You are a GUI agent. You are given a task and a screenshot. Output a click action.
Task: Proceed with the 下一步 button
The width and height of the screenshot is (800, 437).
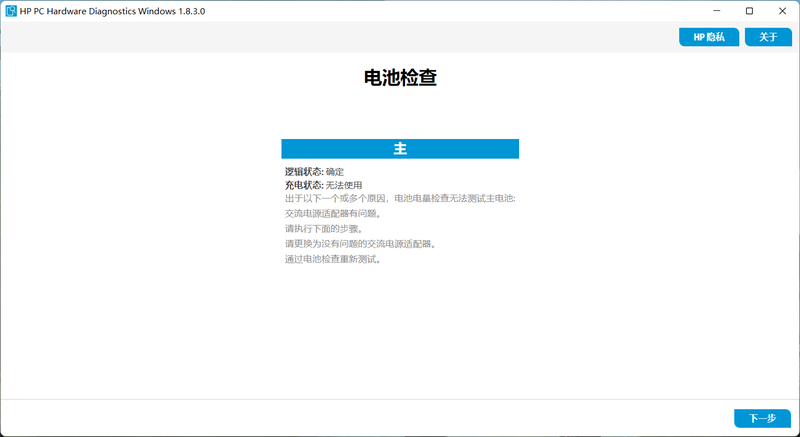tap(762, 418)
